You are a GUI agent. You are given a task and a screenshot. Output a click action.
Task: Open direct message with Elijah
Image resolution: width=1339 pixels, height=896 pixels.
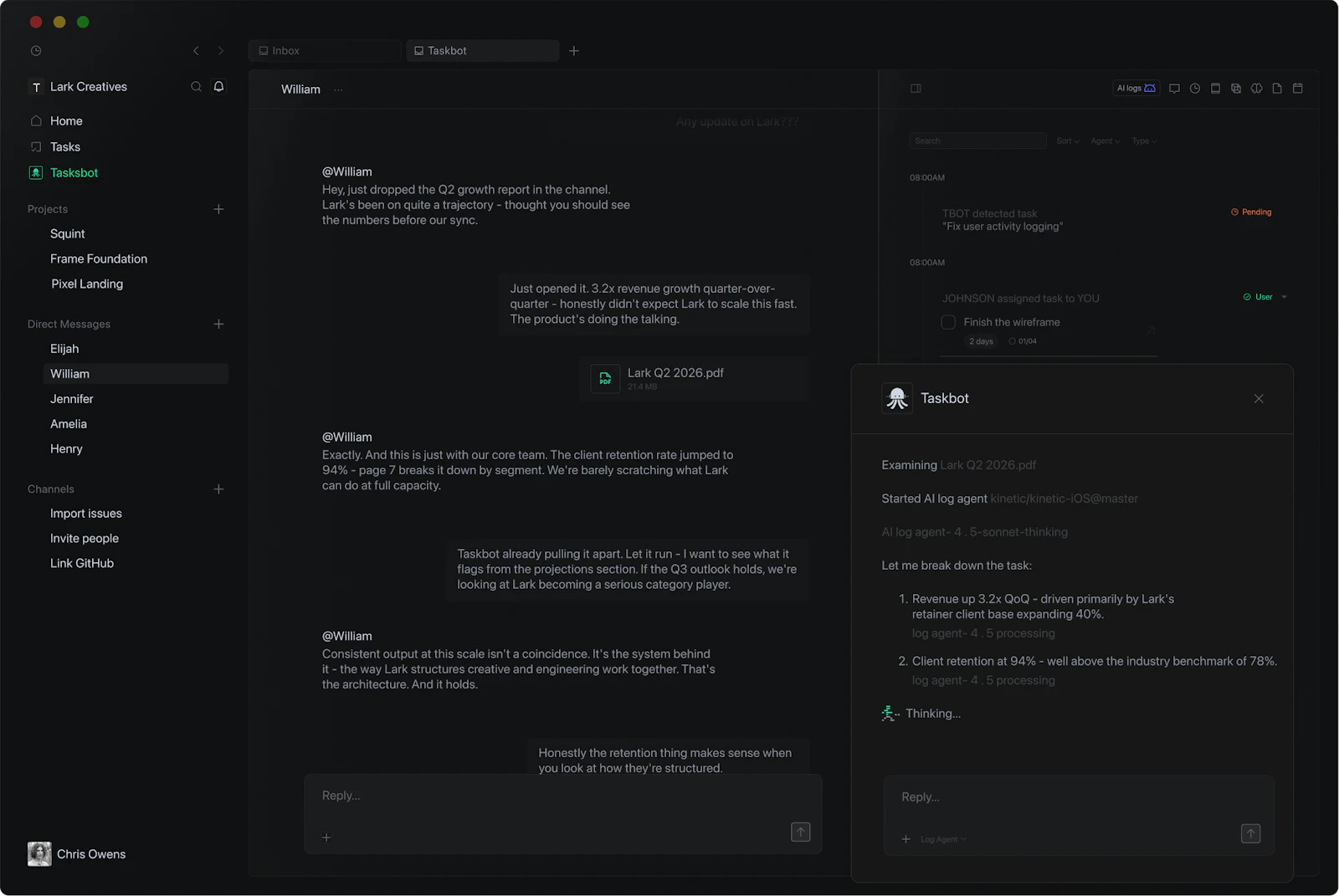64,349
